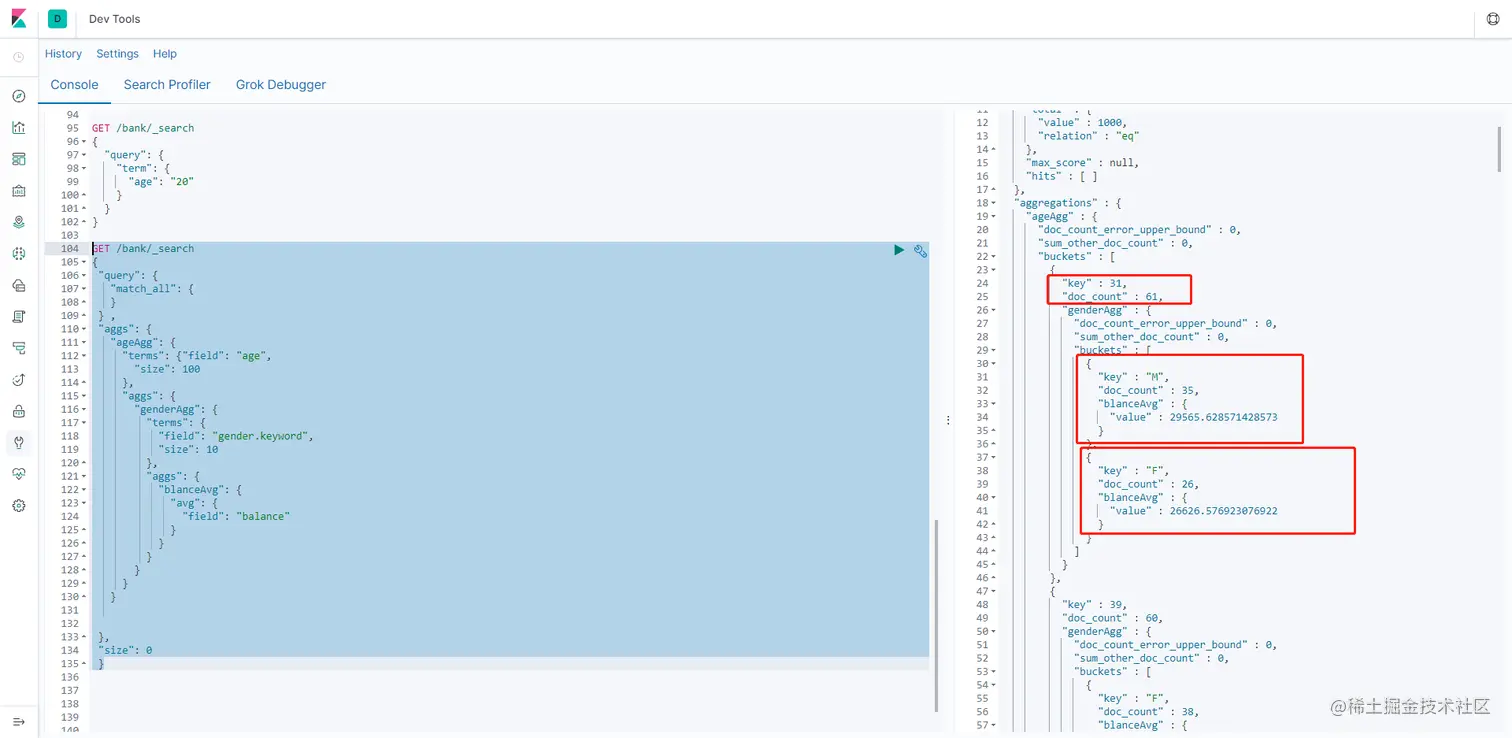Open Visualize from the sidebar
Viewport: 1512px width, 738px height.
[18, 127]
